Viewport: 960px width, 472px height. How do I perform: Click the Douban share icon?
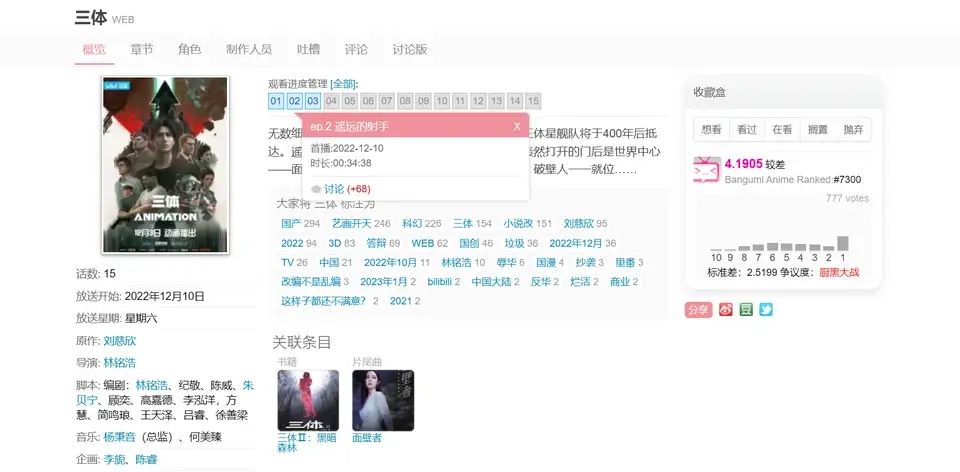click(x=746, y=310)
